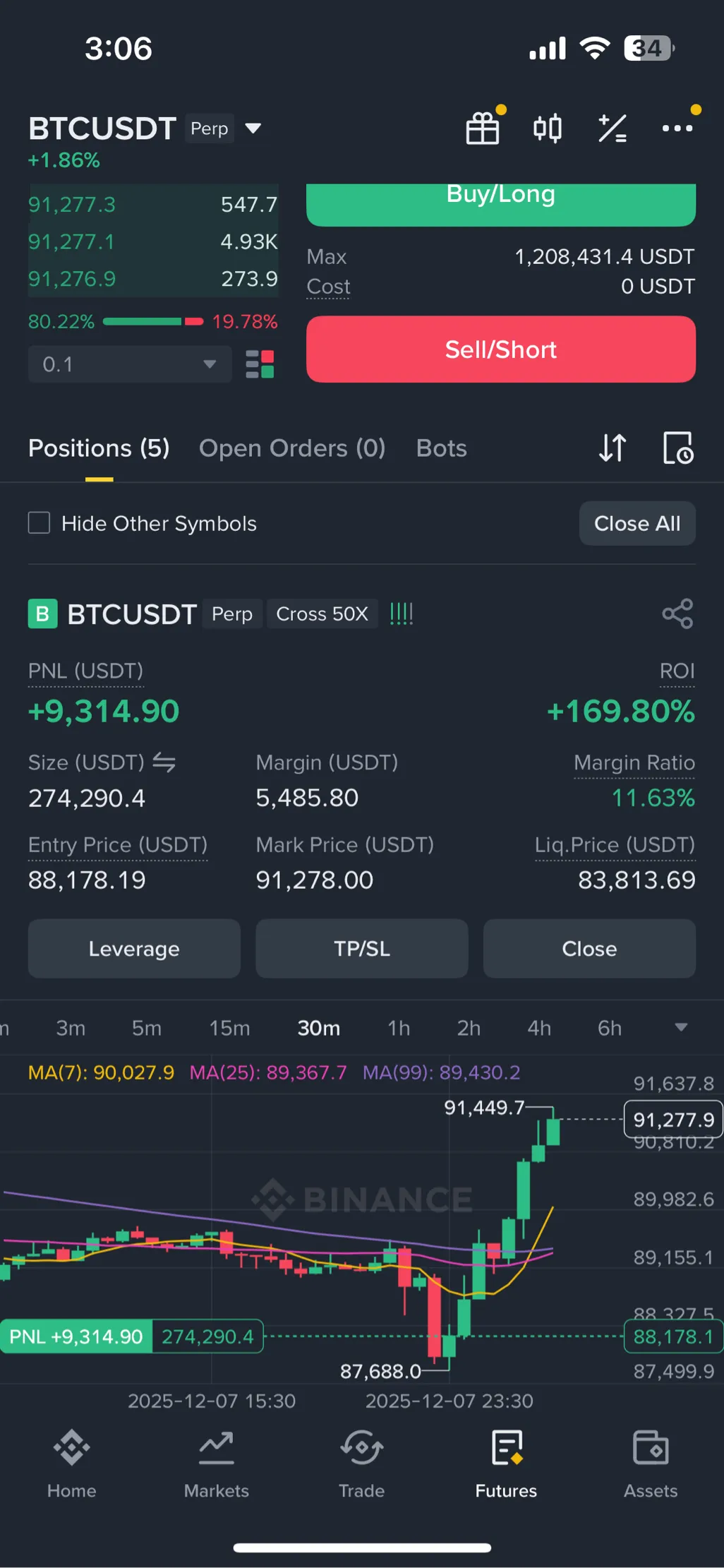
Task: Check Hide Other Symbols checkbox
Action: coord(40,523)
